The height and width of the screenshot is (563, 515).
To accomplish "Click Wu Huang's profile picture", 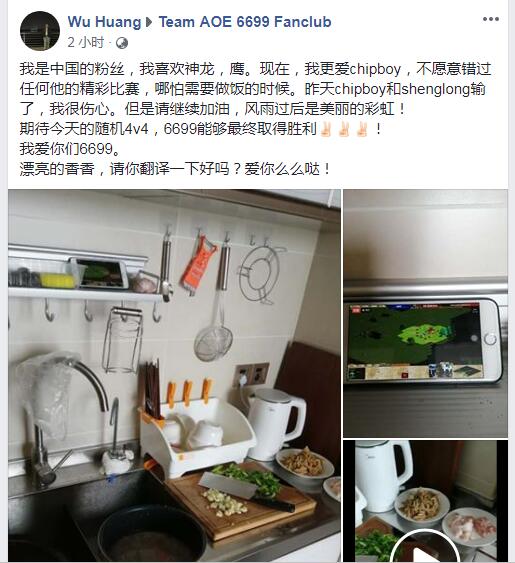I will point(40,31).
